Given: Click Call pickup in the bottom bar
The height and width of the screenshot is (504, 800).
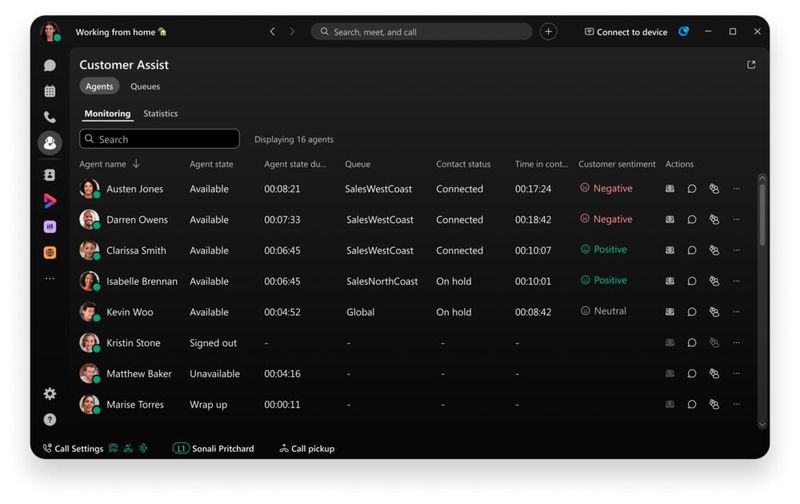Looking at the screenshot, I should coord(307,449).
